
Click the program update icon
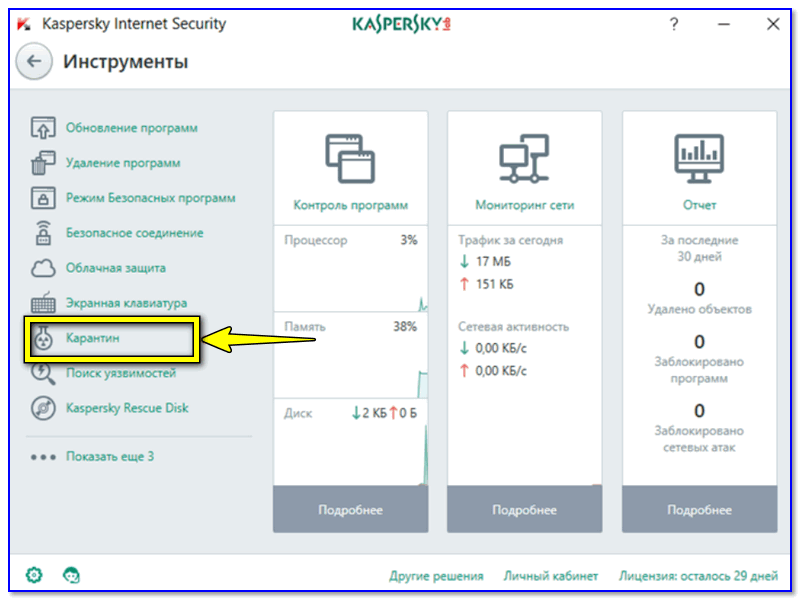pos(43,128)
